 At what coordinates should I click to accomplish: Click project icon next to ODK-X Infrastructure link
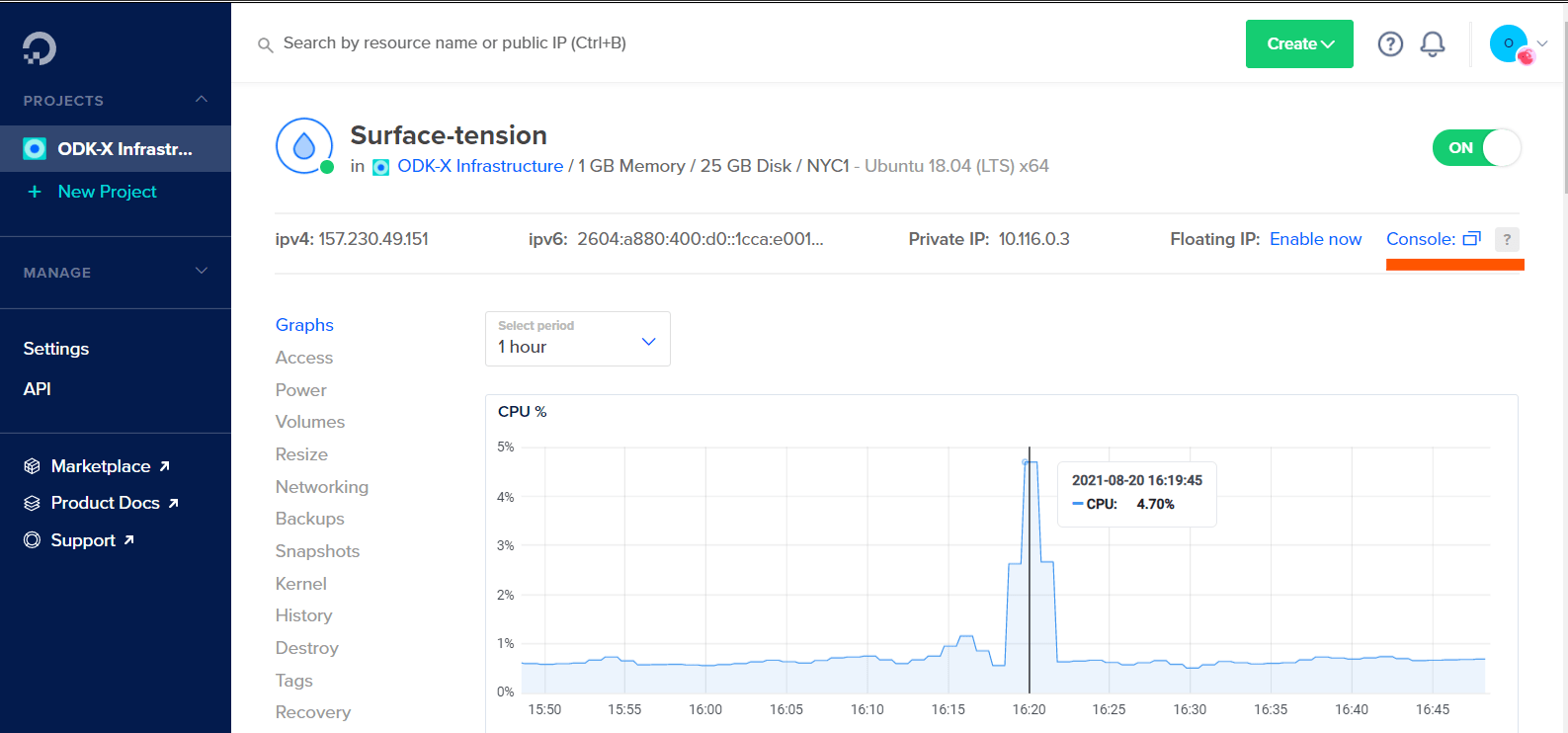(380, 167)
